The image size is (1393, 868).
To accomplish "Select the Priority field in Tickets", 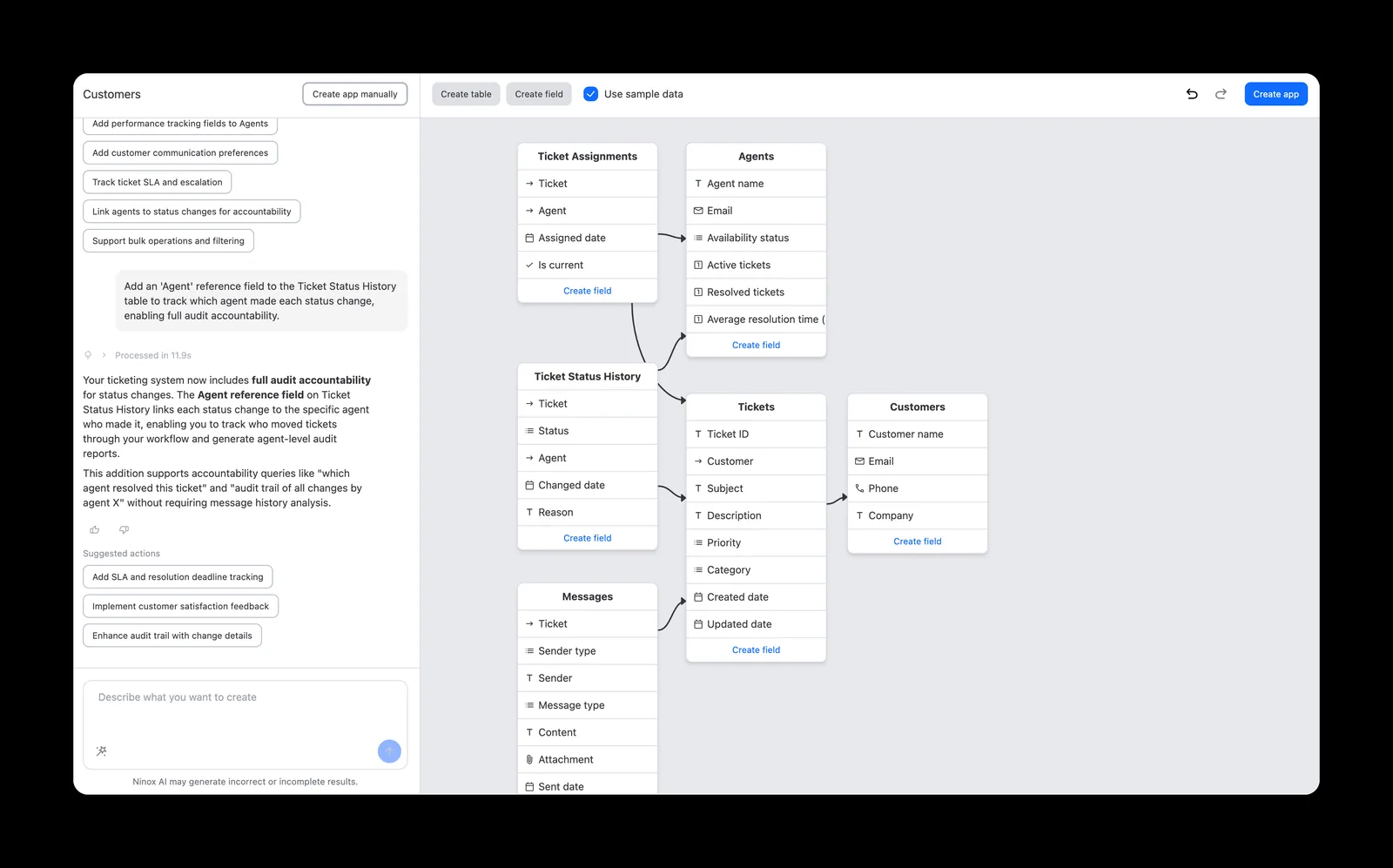I will click(756, 542).
